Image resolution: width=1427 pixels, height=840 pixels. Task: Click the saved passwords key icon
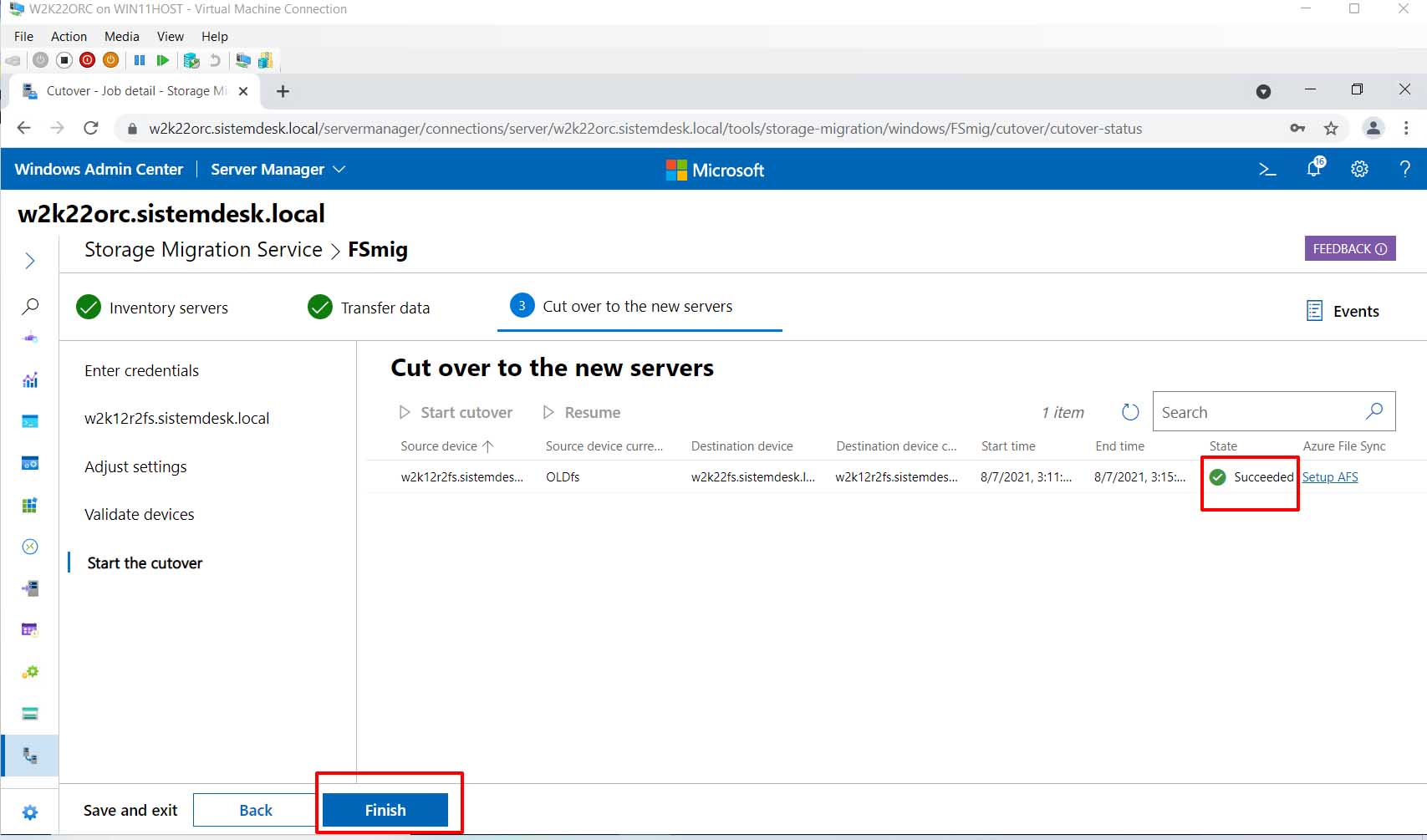coord(1297,128)
